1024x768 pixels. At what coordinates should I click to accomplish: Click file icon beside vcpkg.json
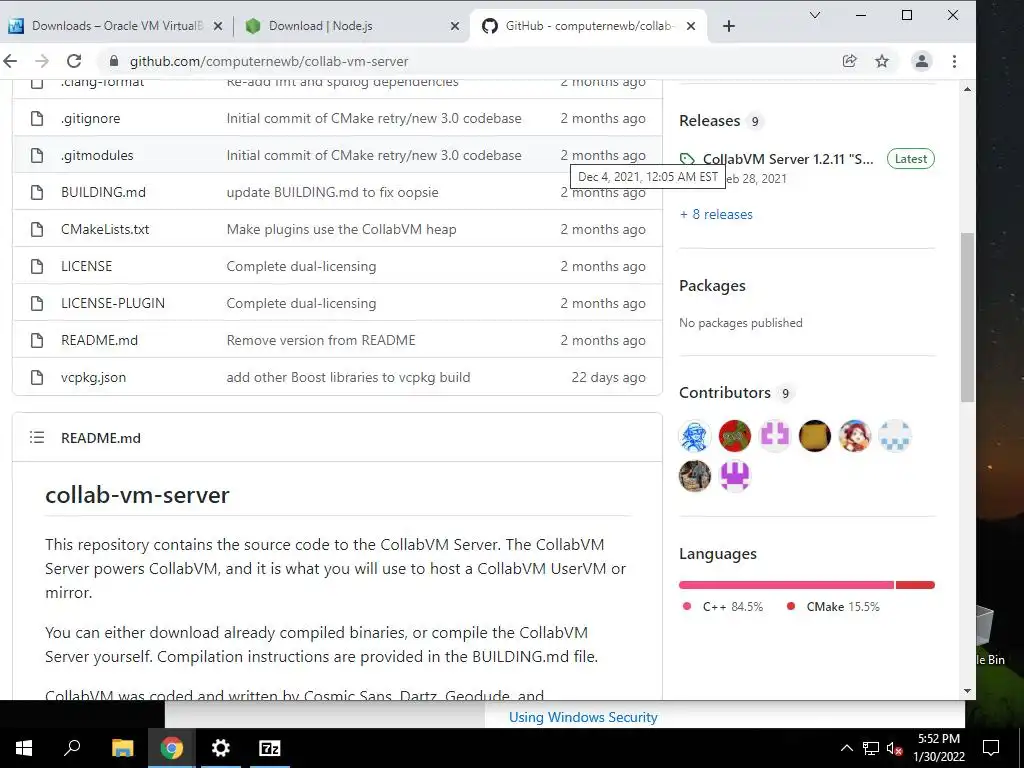[37, 377]
